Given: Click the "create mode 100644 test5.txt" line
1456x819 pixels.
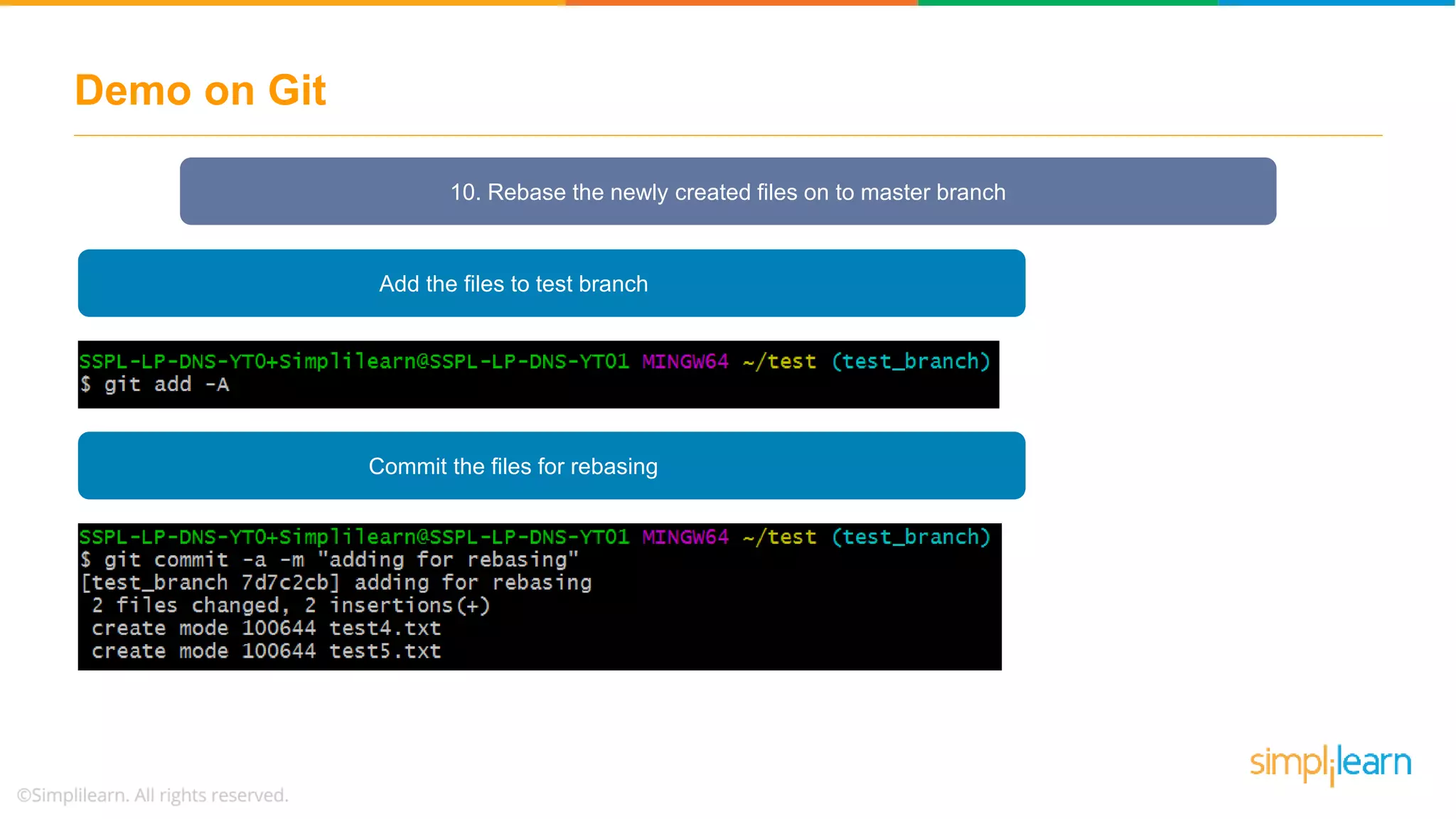Looking at the screenshot, I should click(x=266, y=651).
